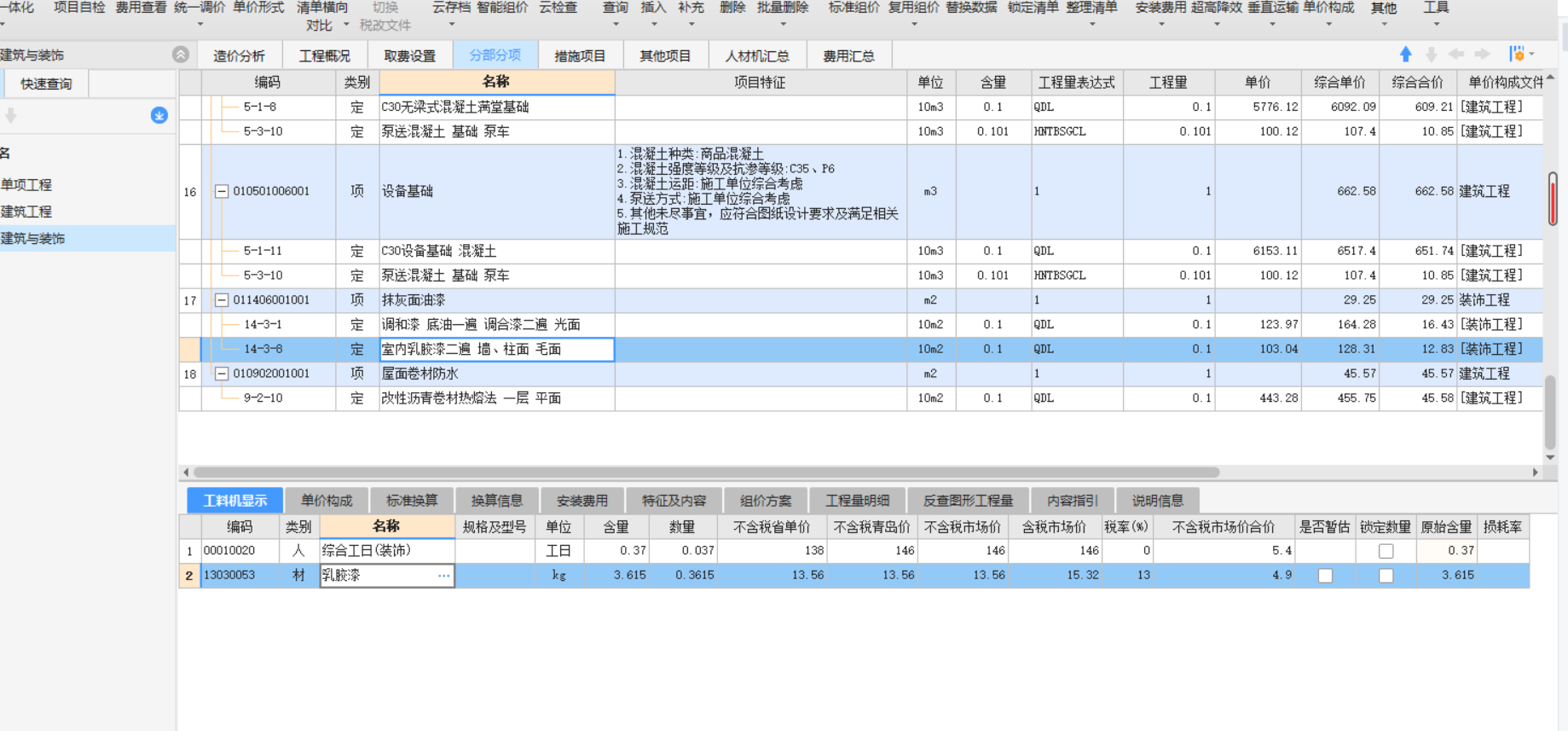Click the 锁定清单 toolbar button

(x=1033, y=8)
